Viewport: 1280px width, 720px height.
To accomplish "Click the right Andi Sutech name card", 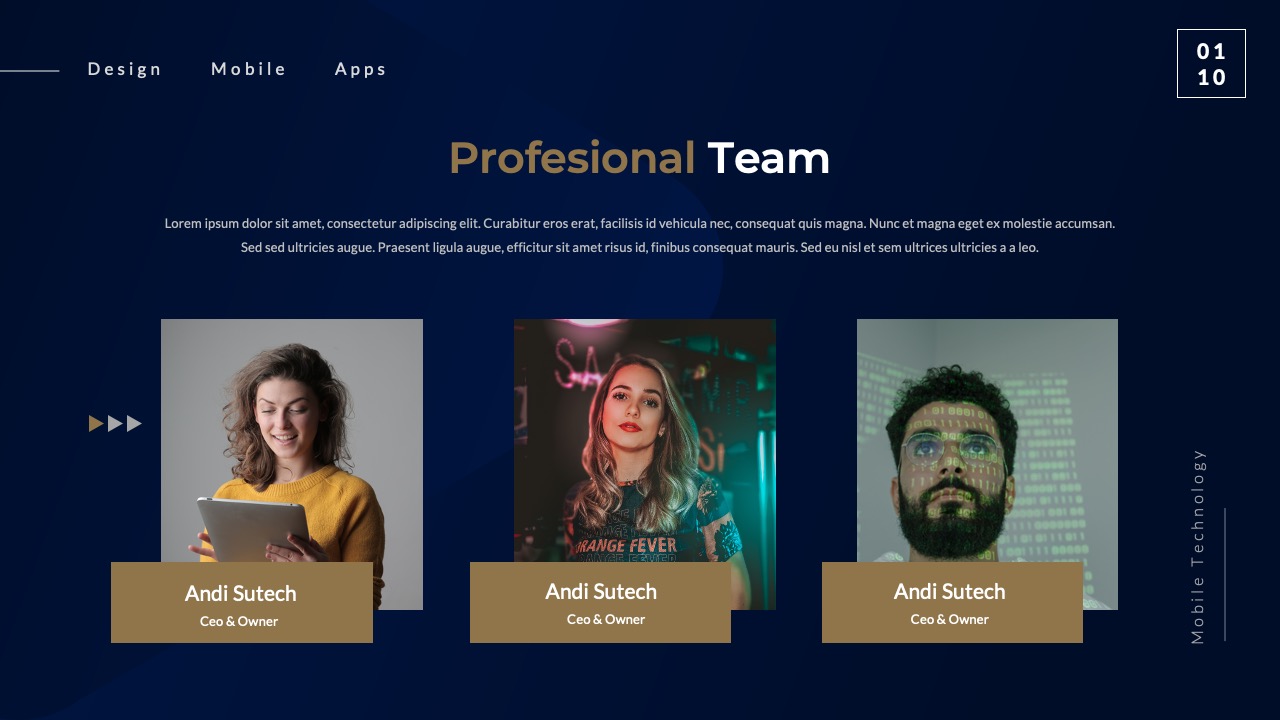I will [952, 602].
